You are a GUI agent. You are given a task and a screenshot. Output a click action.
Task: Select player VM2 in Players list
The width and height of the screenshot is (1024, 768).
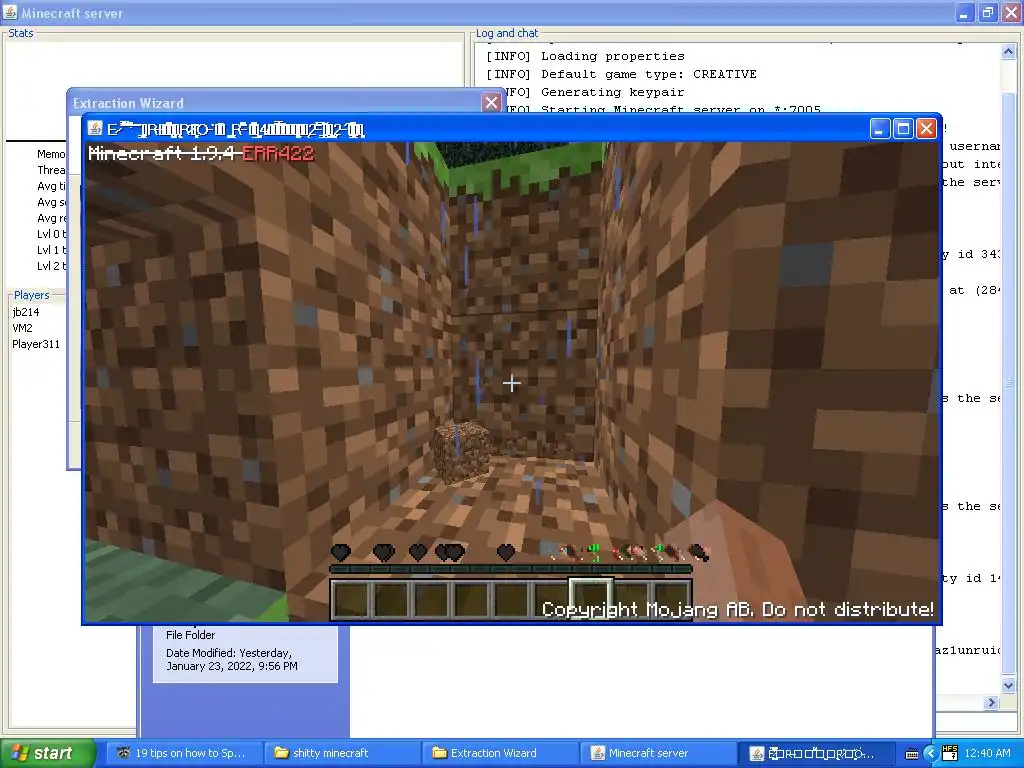click(x=22, y=328)
